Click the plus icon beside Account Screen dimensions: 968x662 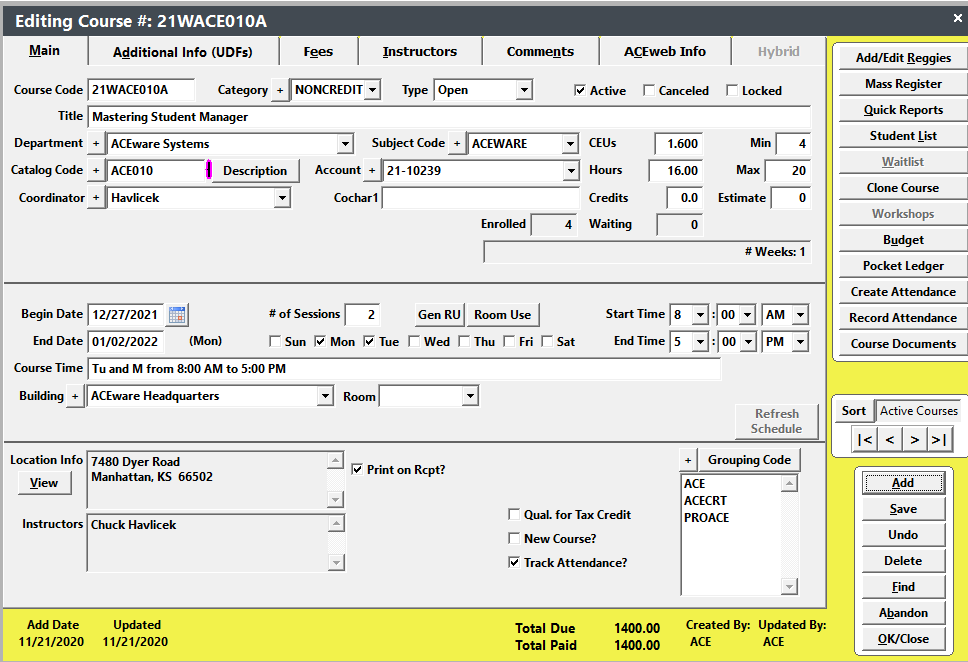(x=372, y=170)
